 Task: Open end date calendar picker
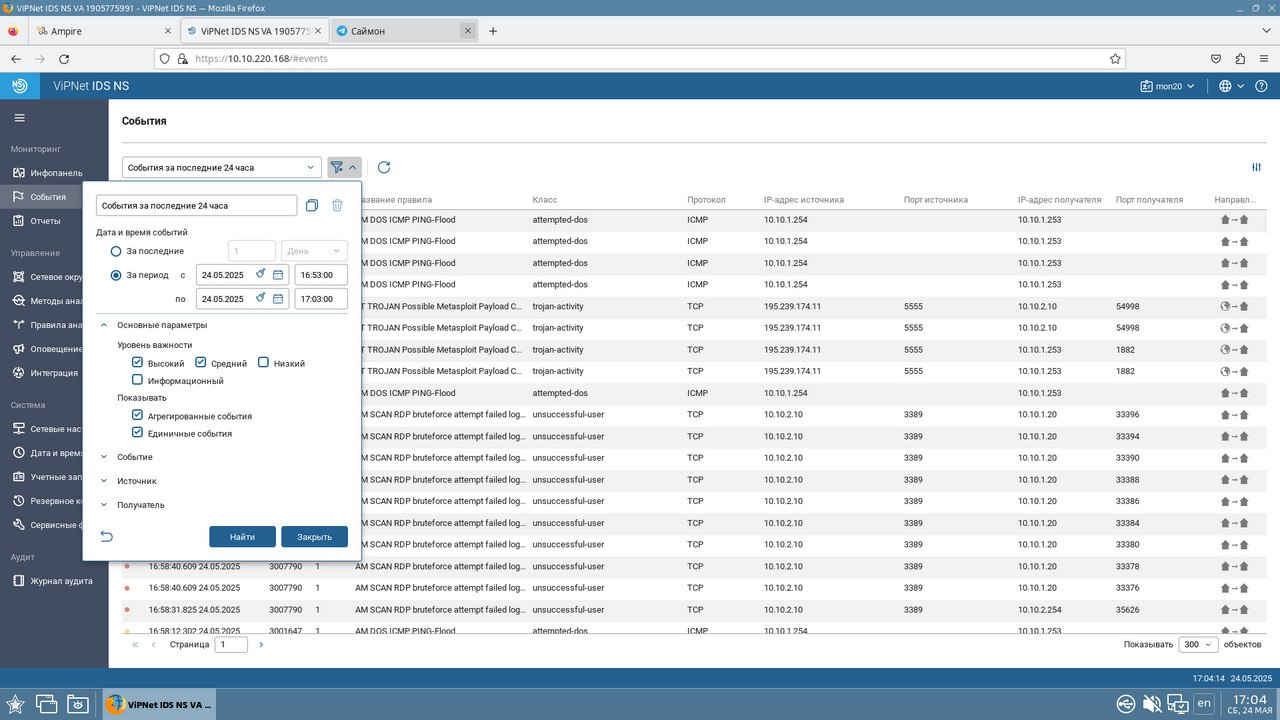(x=278, y=298)
